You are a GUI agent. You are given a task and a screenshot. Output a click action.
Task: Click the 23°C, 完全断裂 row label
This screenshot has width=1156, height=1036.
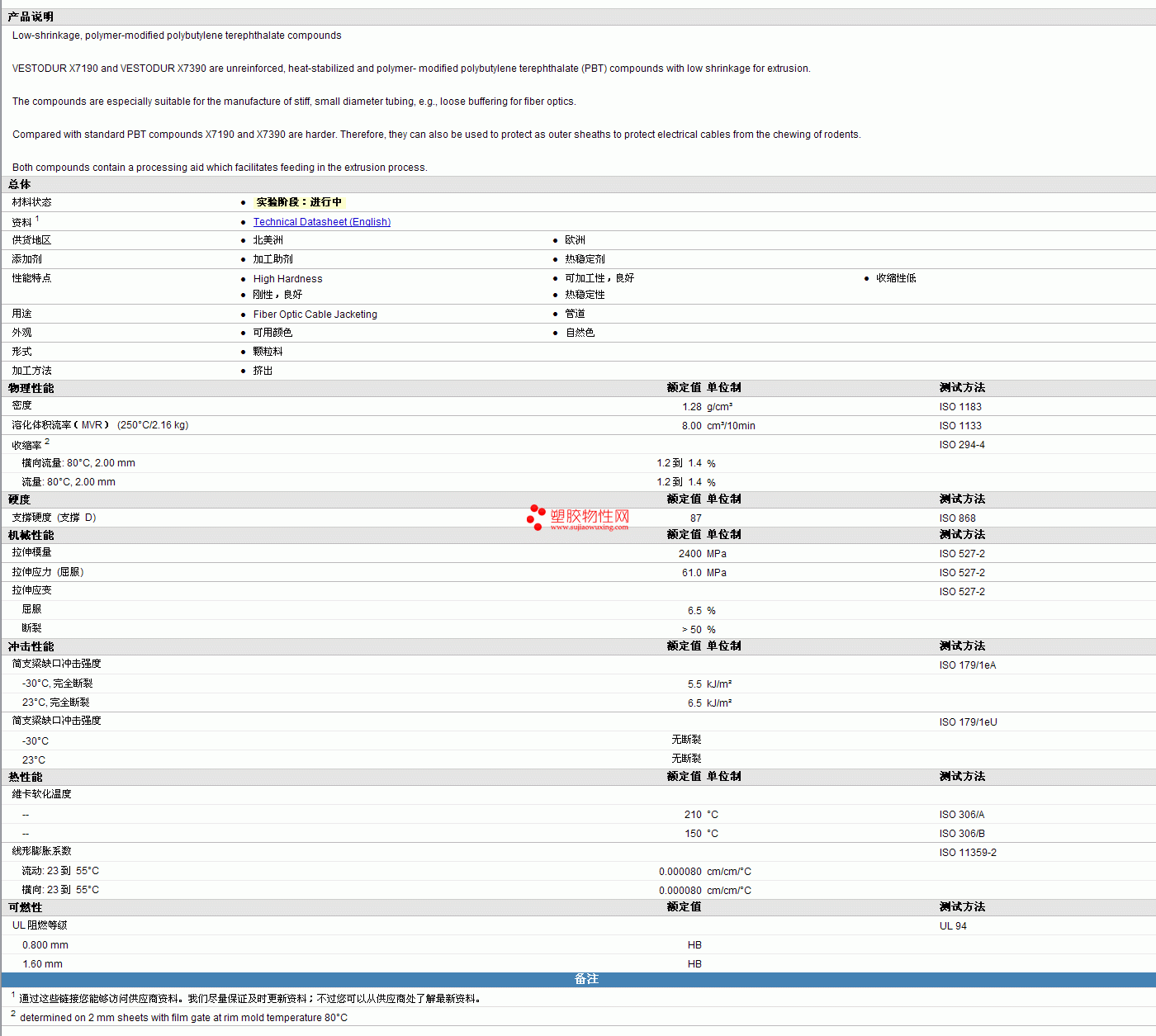[55, 702]
